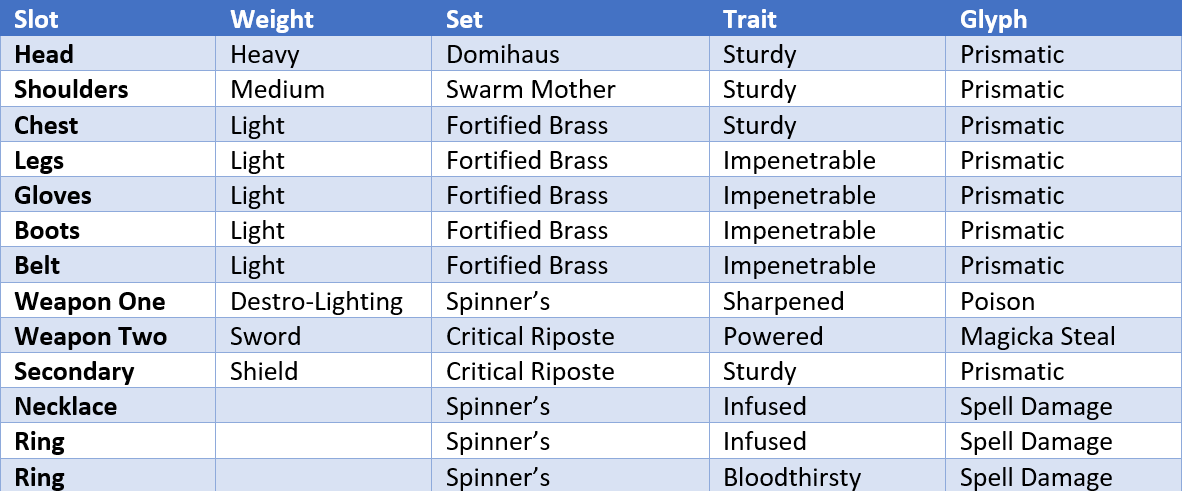
Task: Select the Head row label
Action: (44, 54)
